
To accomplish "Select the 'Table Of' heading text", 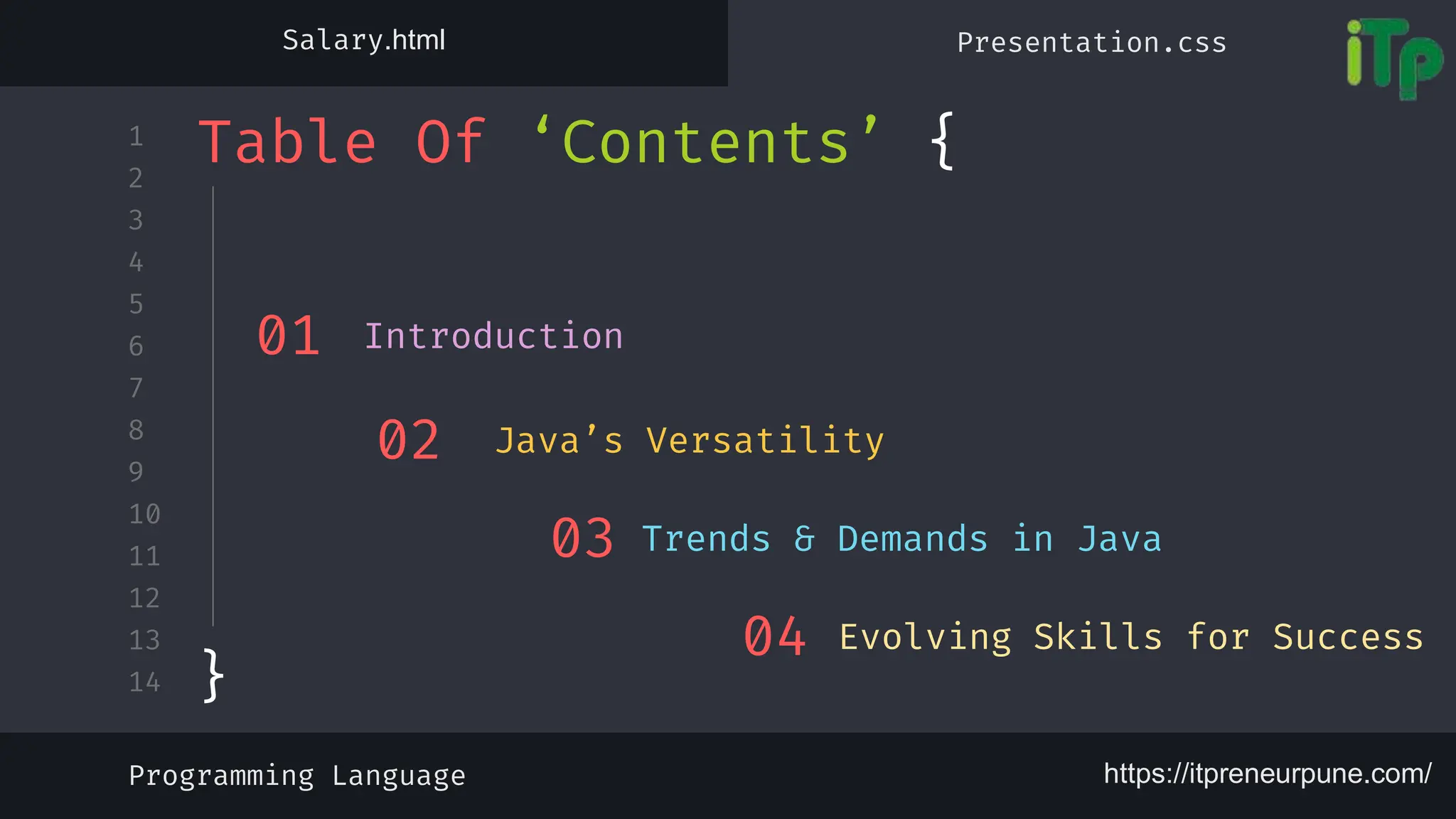I will pos(342,142).
